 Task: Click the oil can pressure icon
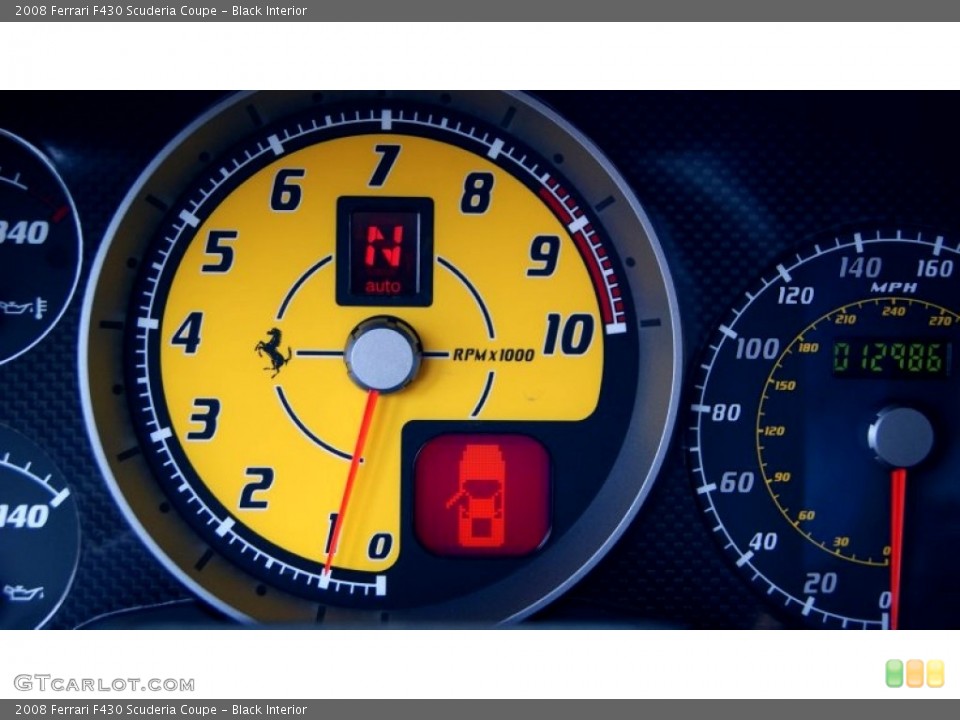point(23,592)
